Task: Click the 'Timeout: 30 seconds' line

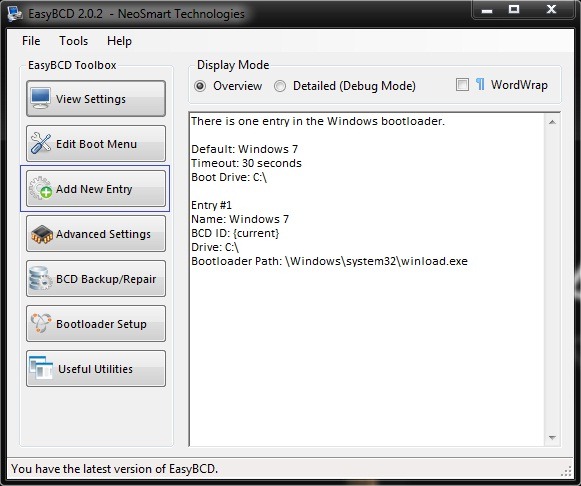Action: click(x=246, y=163)
